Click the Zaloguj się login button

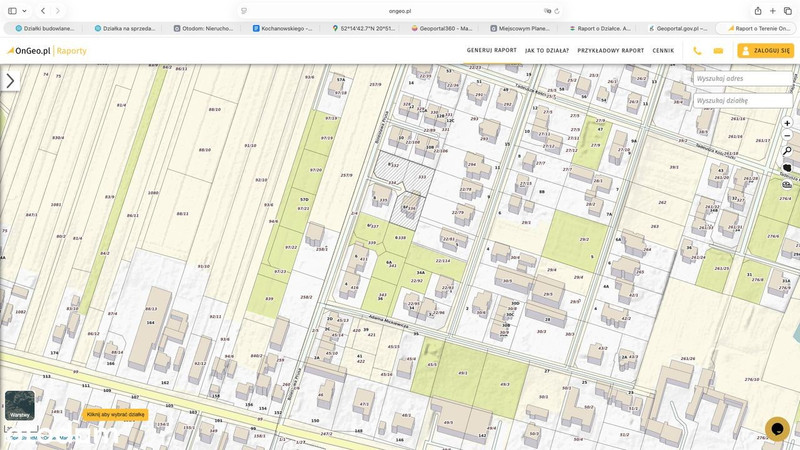pos(765,50)
